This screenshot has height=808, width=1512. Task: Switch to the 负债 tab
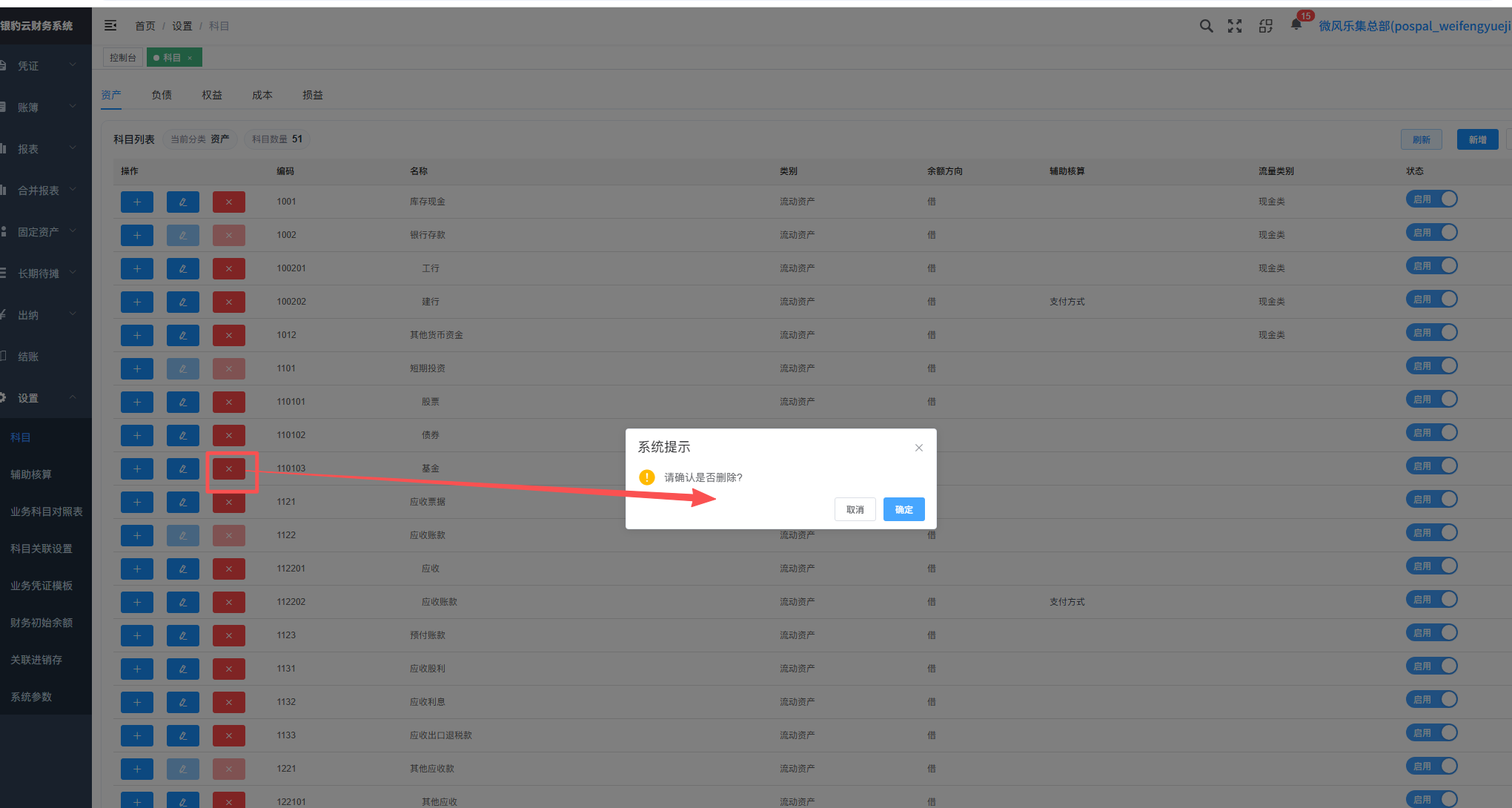(x=162, y=95)
